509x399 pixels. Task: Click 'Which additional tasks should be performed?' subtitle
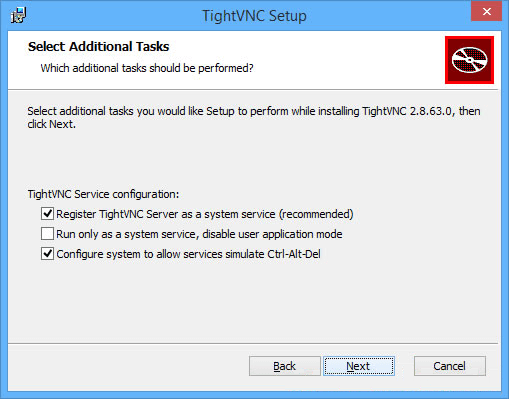[147, 68]
